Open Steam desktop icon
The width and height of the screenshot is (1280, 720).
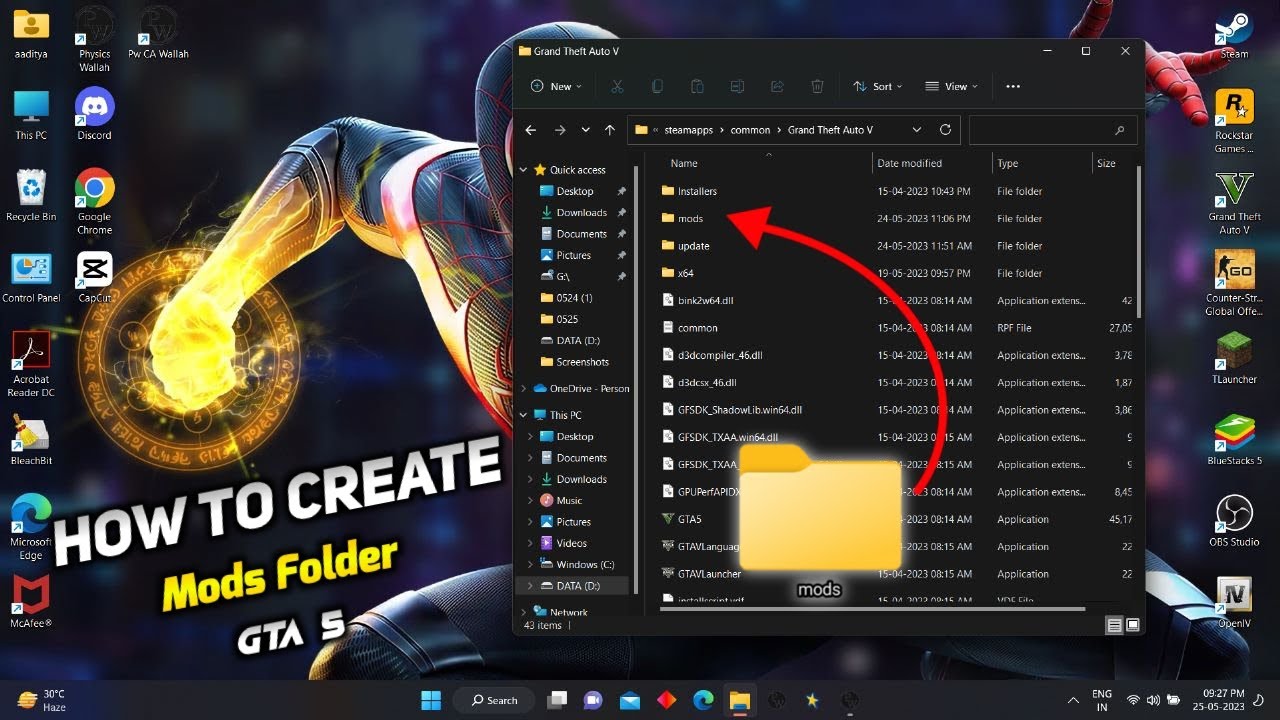pos(1234,34)
